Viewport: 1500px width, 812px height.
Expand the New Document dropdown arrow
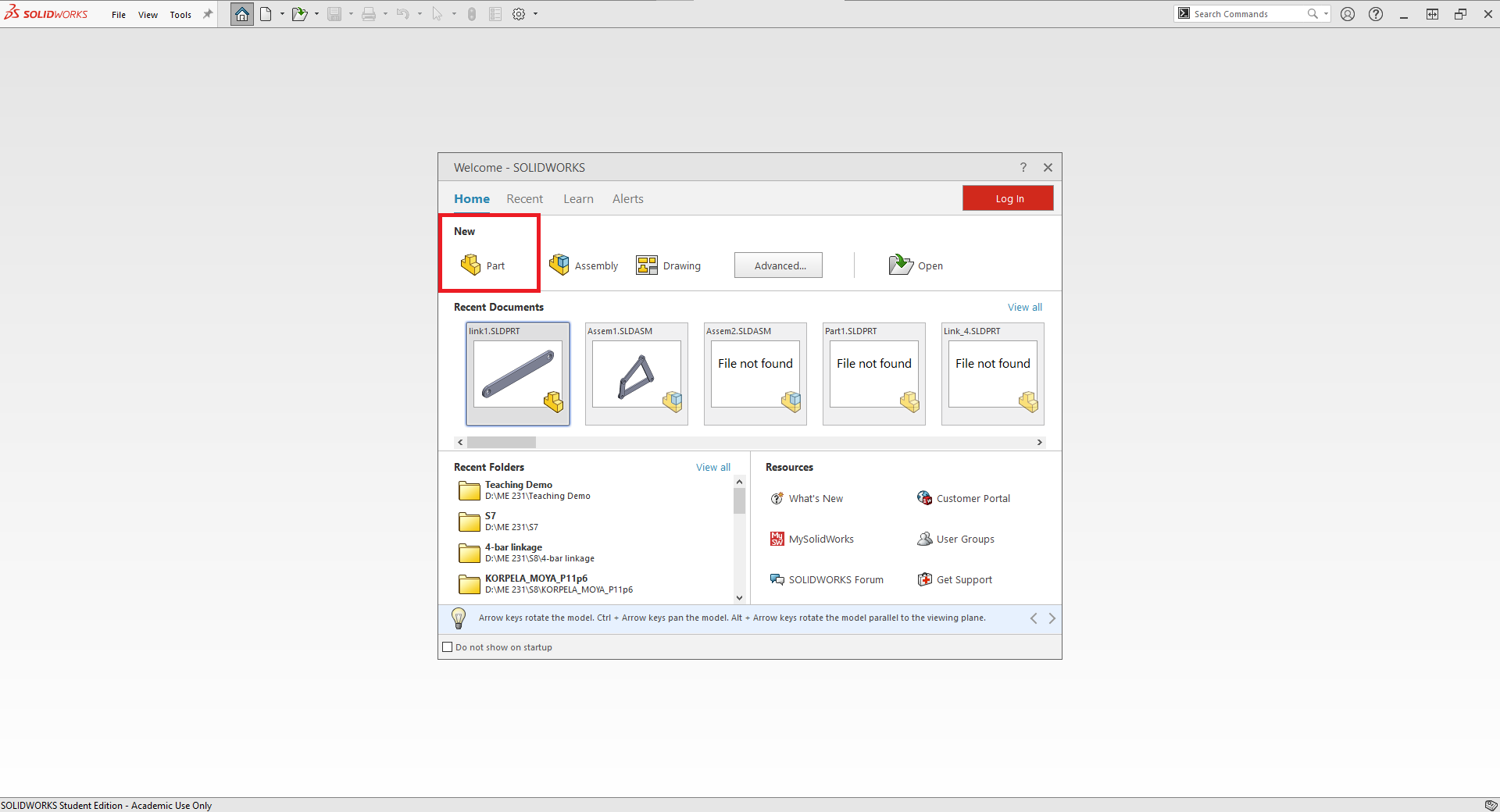pos(283,13)
